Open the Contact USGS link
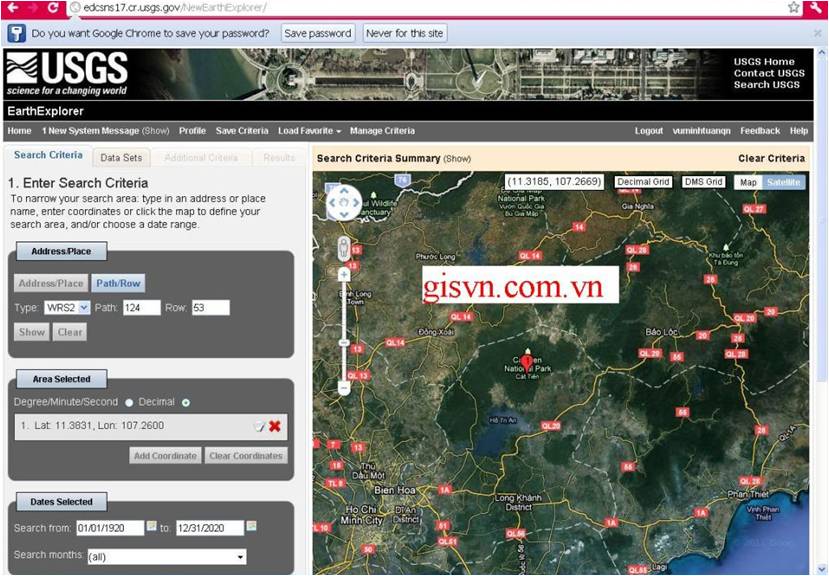 pyautogui.click(x=769, y=74)
